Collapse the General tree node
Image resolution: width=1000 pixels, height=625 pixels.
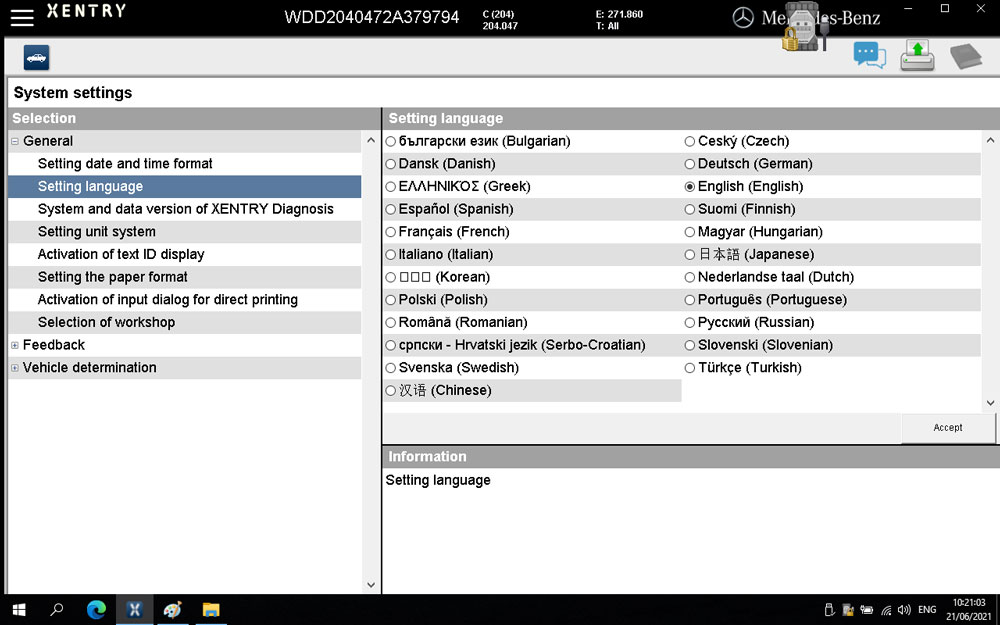point(15,142)
